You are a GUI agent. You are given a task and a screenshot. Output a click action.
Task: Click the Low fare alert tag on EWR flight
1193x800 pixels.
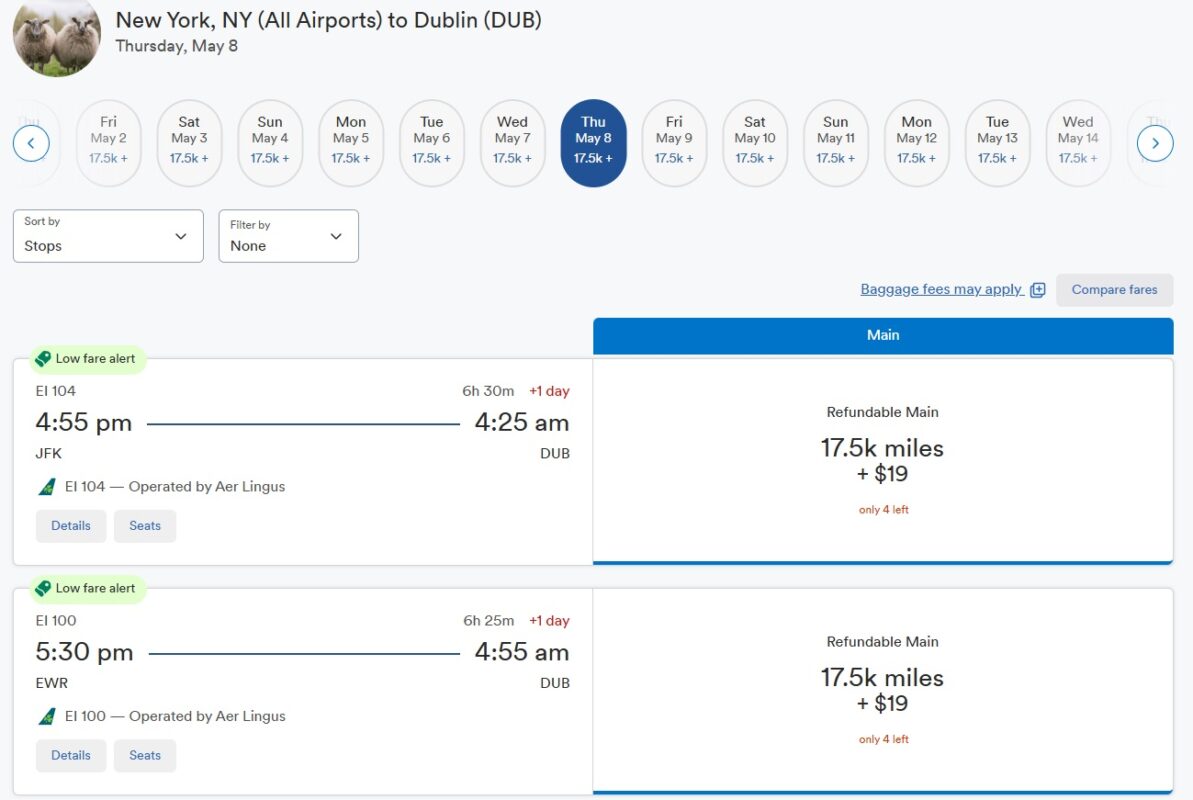[x=88, y=588]
